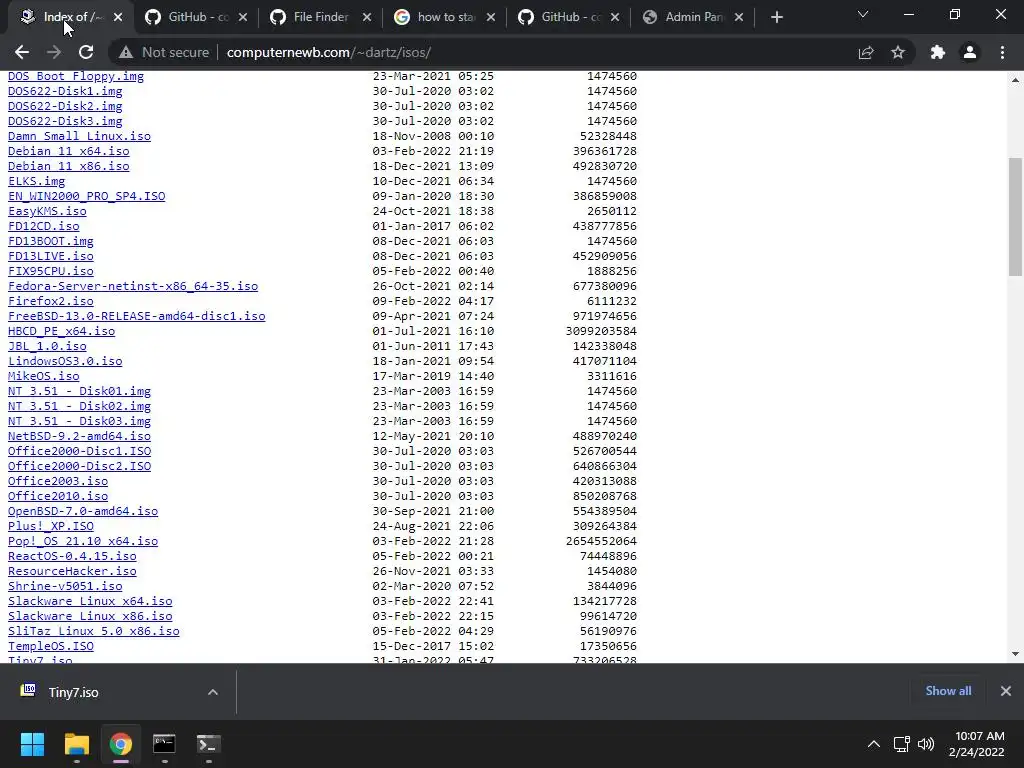Download Debian_11_x64.iso
This screenshot has height=768, width=1024.
[x=69, y=151]
